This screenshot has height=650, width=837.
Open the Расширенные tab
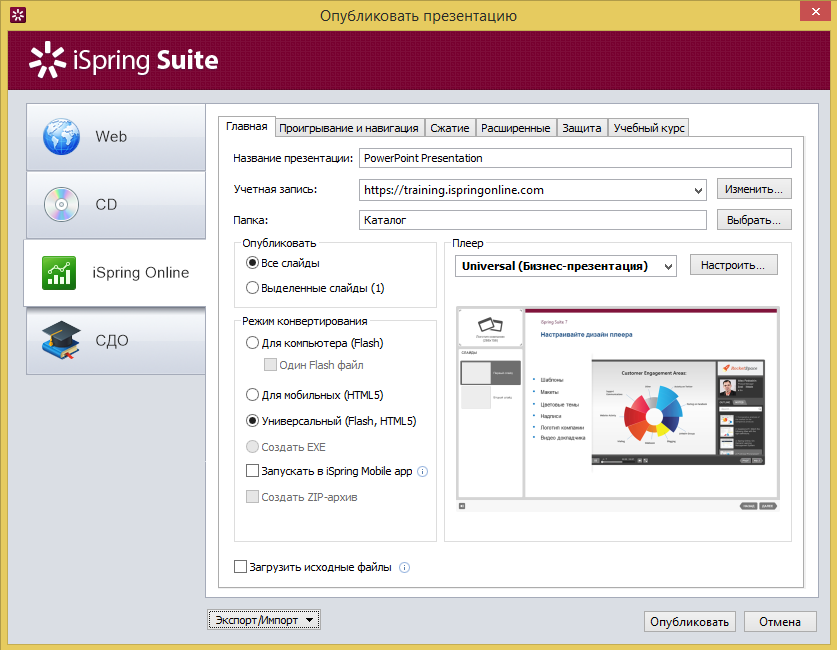pyautogui.click(x=516, y=128)
